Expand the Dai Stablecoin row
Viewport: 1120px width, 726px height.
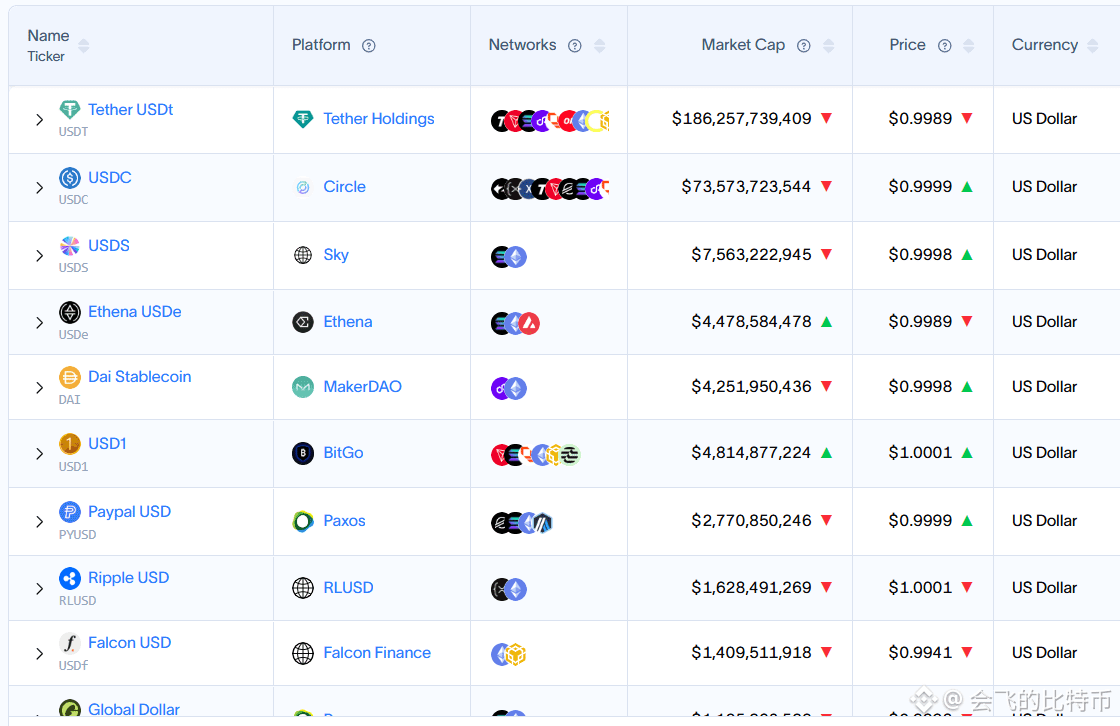point(39,388)
